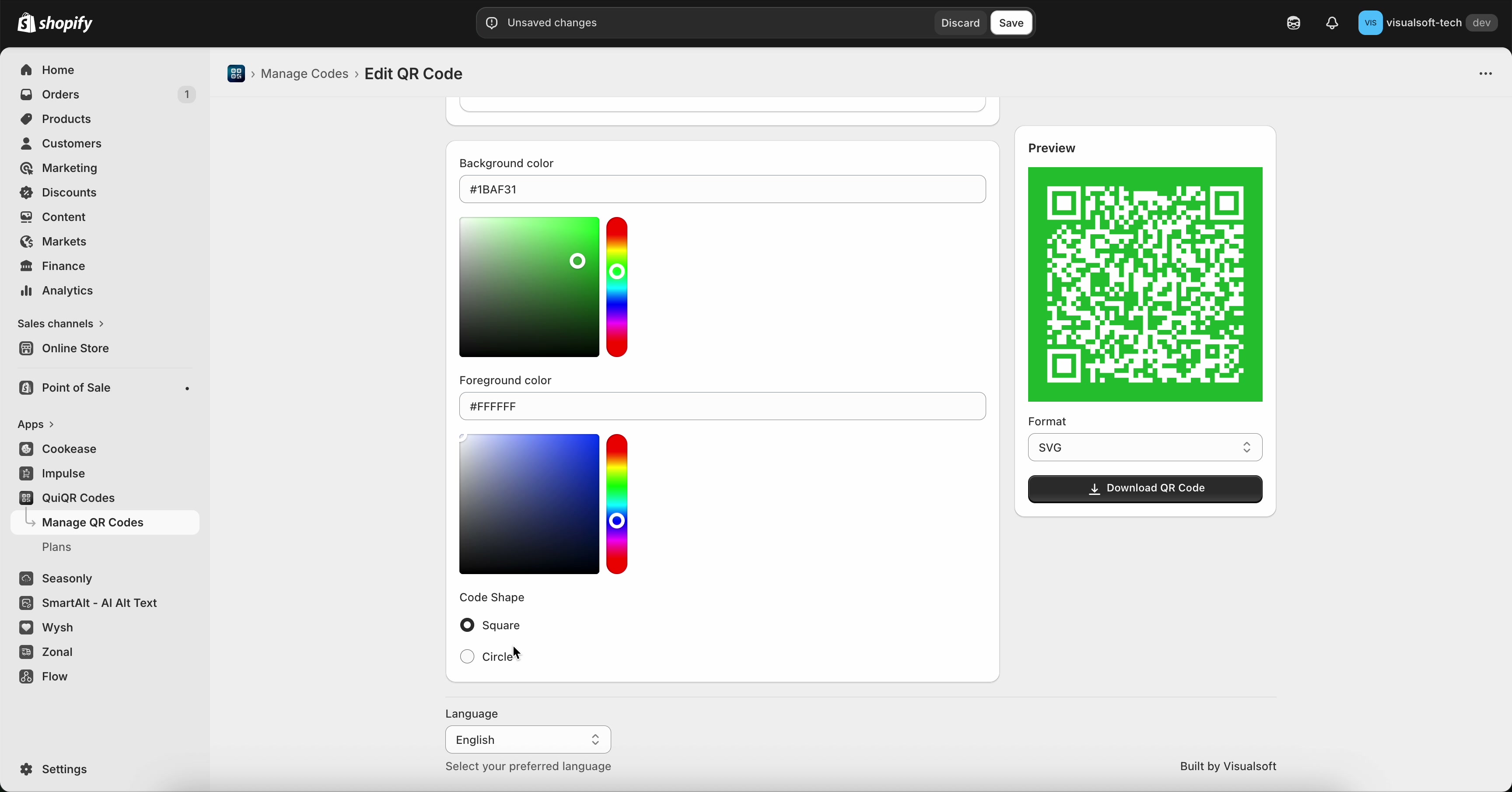Choose the Circle code shape
The width and height of the screenshot is (1512, 792).
click(467, 656)
